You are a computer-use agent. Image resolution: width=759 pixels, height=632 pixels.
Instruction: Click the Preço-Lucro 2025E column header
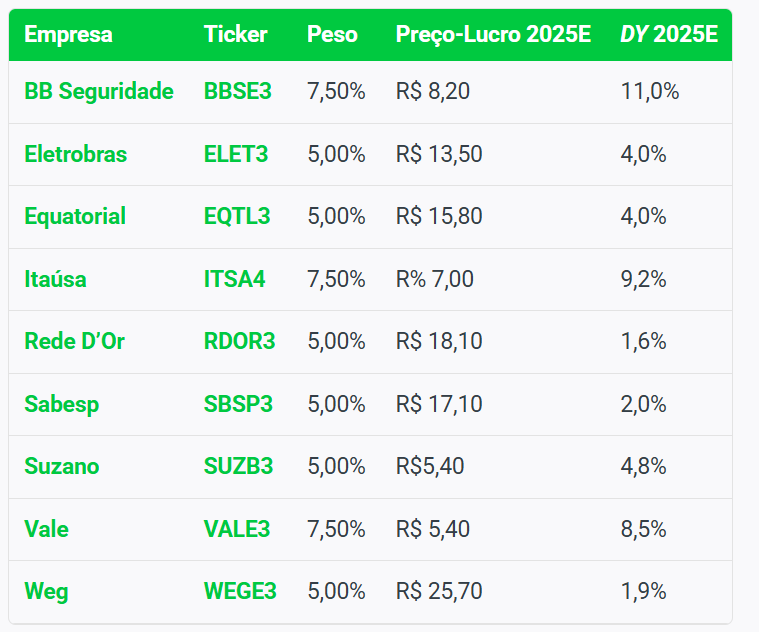point(493,35)
